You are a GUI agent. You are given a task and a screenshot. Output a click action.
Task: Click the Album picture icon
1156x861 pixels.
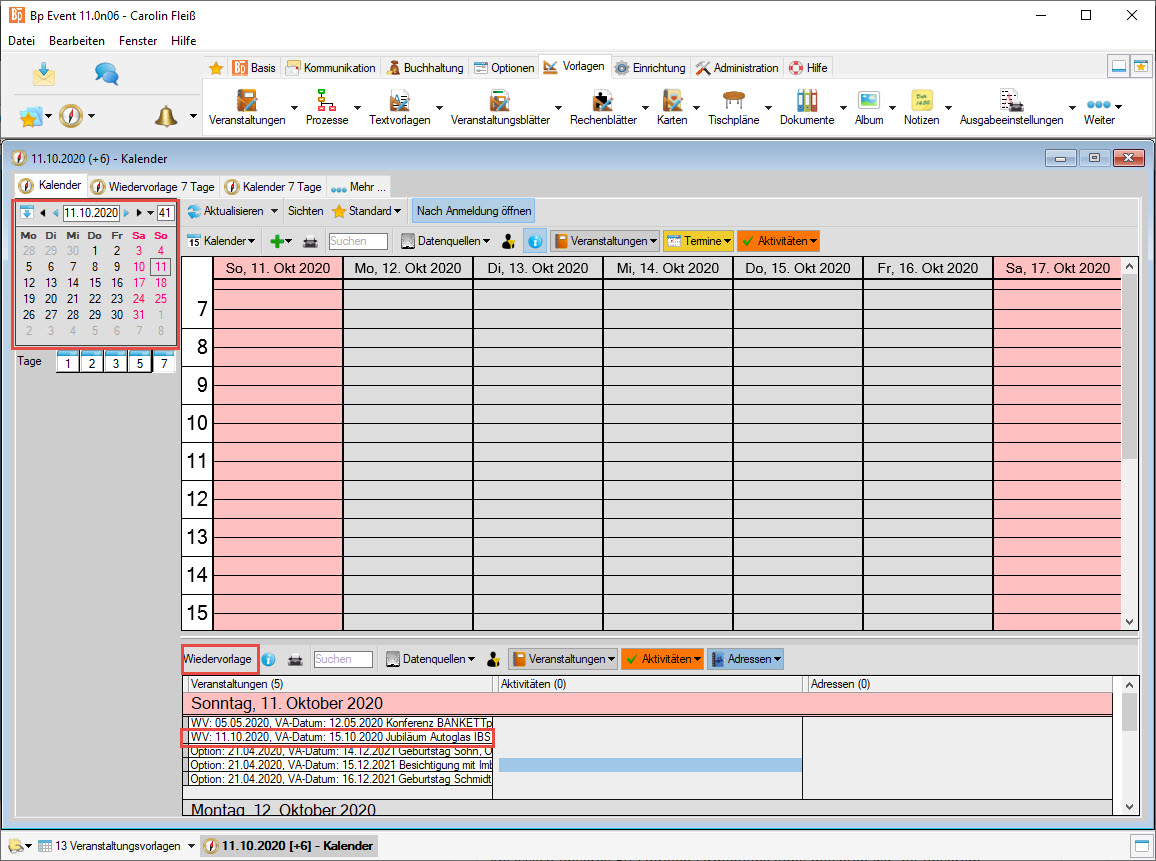868,101
